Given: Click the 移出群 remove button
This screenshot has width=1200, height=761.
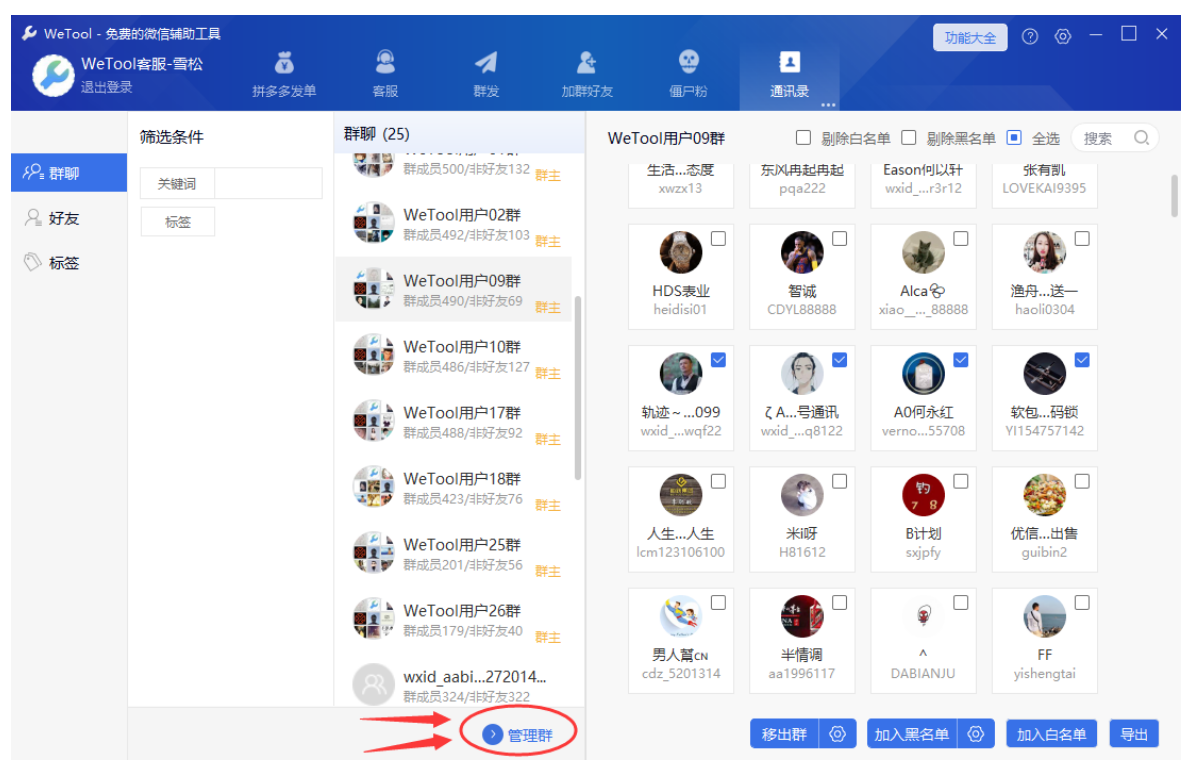Looking at the screenshot, I should pyautogui.click(x=785, y=734).
